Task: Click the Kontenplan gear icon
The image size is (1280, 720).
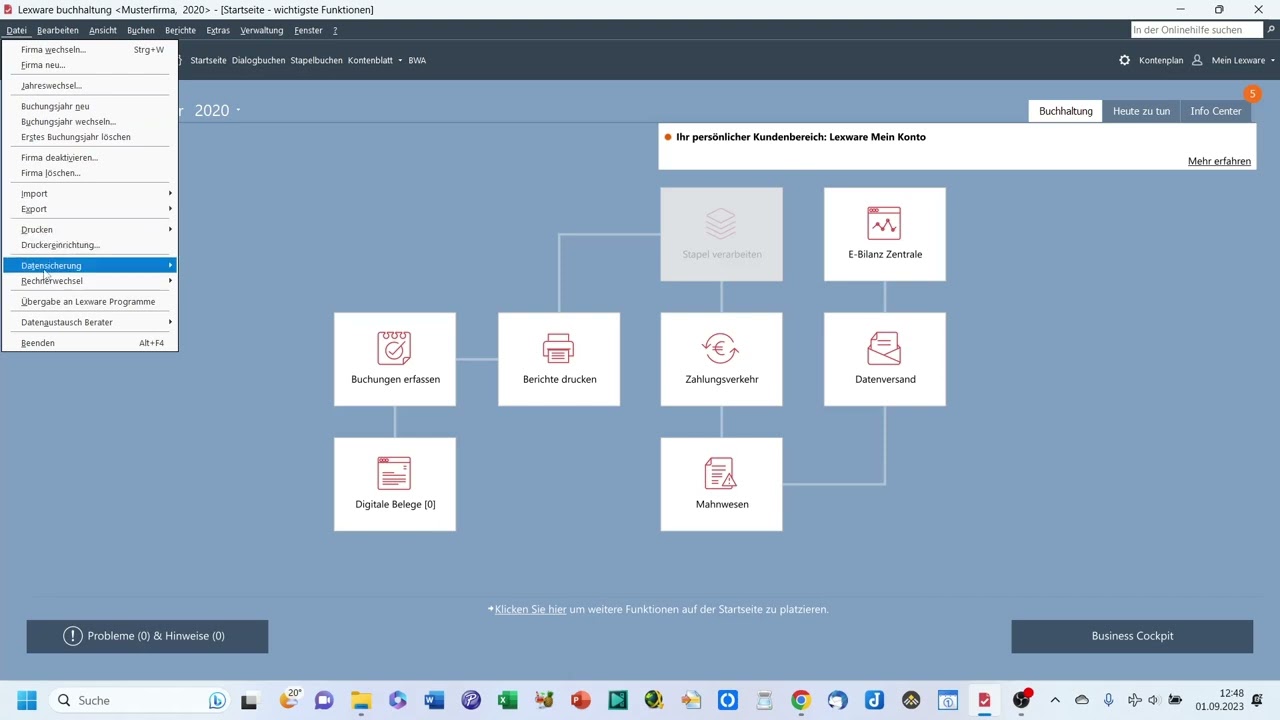Action: click(1124, 60)
